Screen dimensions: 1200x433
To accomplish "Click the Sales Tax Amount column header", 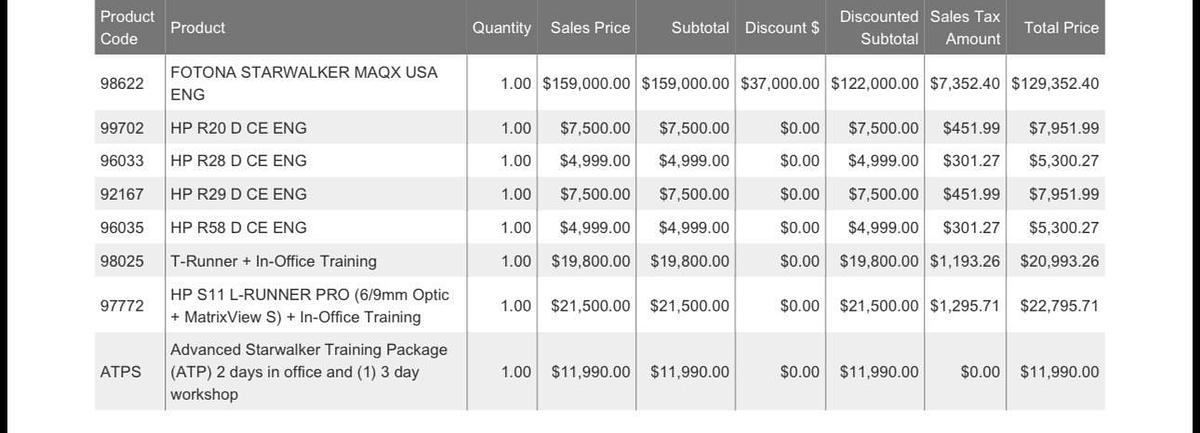I will [964, 28].
